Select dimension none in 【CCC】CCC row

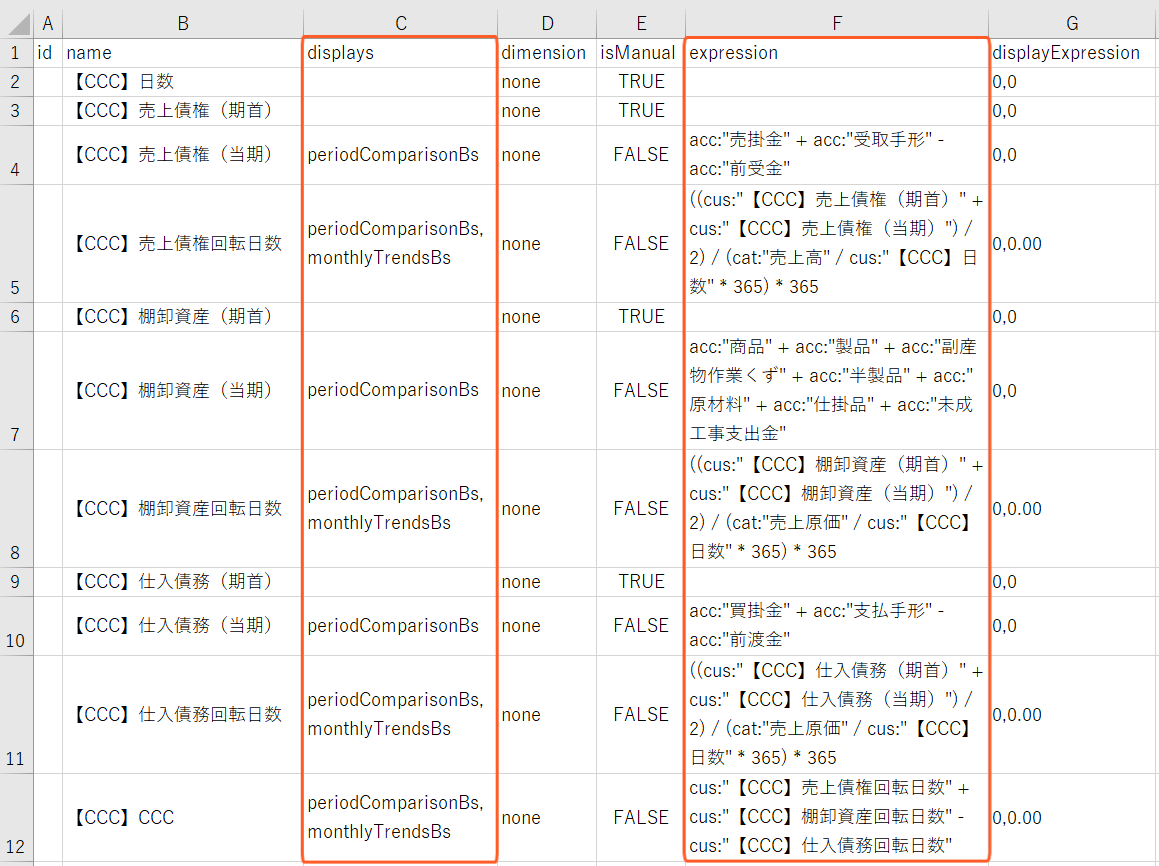coord(547,817)
